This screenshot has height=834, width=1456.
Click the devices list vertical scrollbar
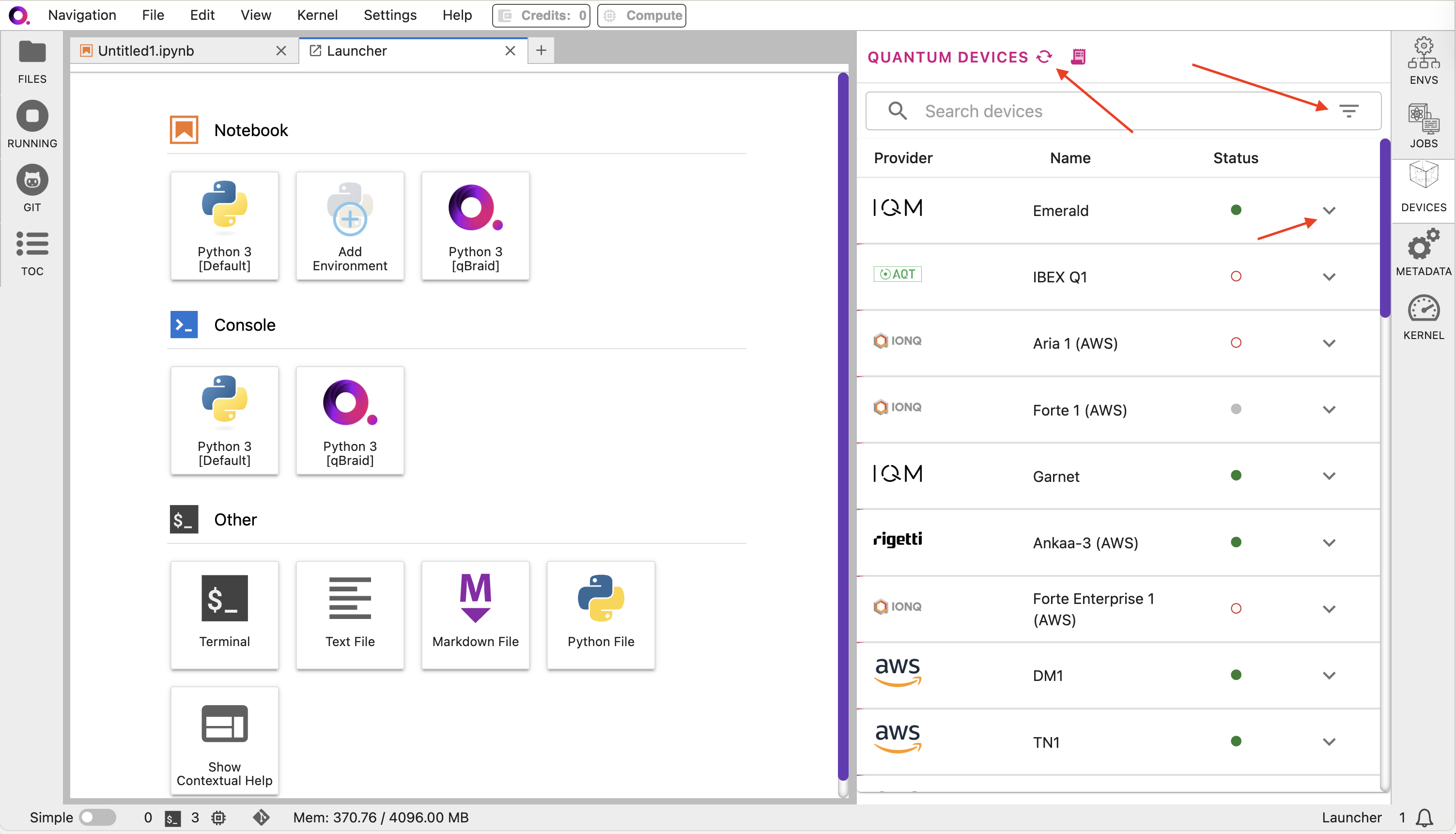1385,229
